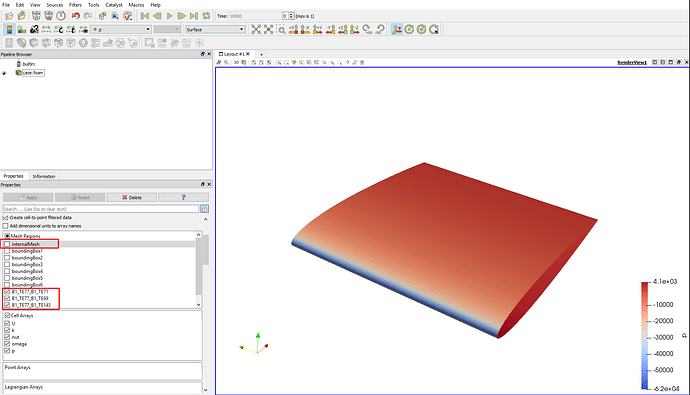Set view direction to +X
Image resolution: width=690 pixels, height=395 pixels.
tap(293, 29)
